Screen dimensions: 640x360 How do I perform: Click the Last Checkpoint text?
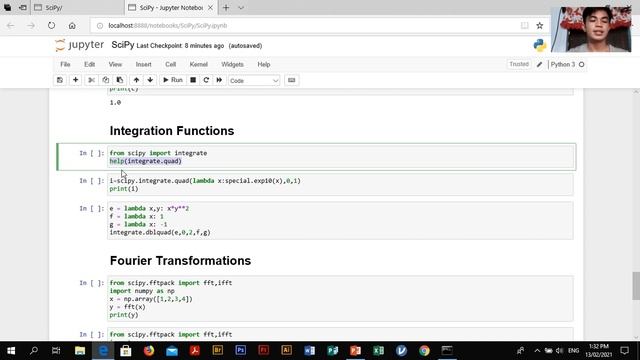pyautogui.click(x=180, y=46)
